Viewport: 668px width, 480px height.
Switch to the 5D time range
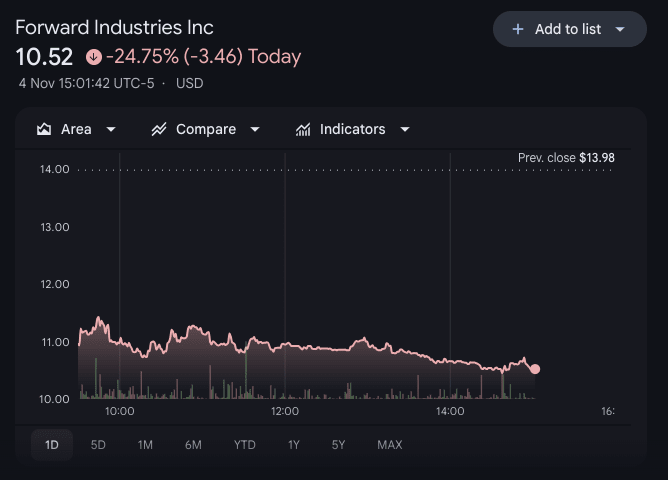[x=98, y=445]
